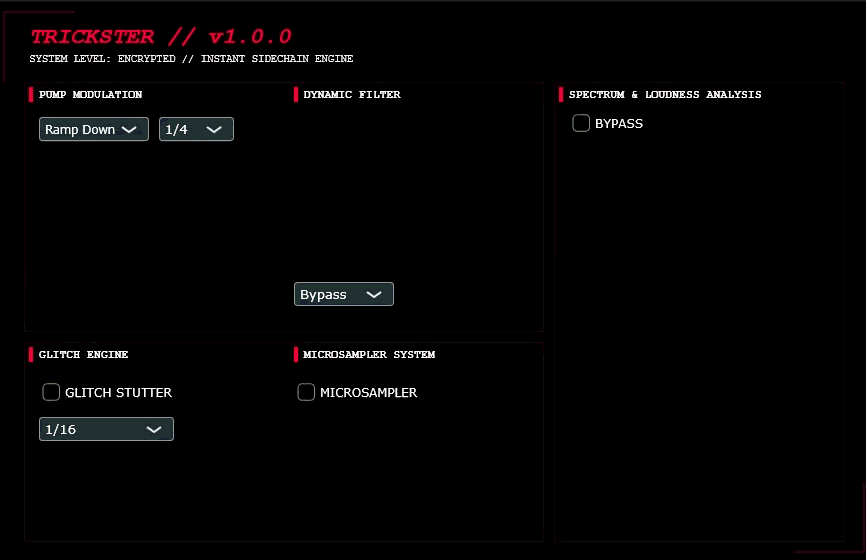Enable the MICROSAMPLER checkbox
The width and height of the screenshot is (866, 560).
(x=306, y=392)
